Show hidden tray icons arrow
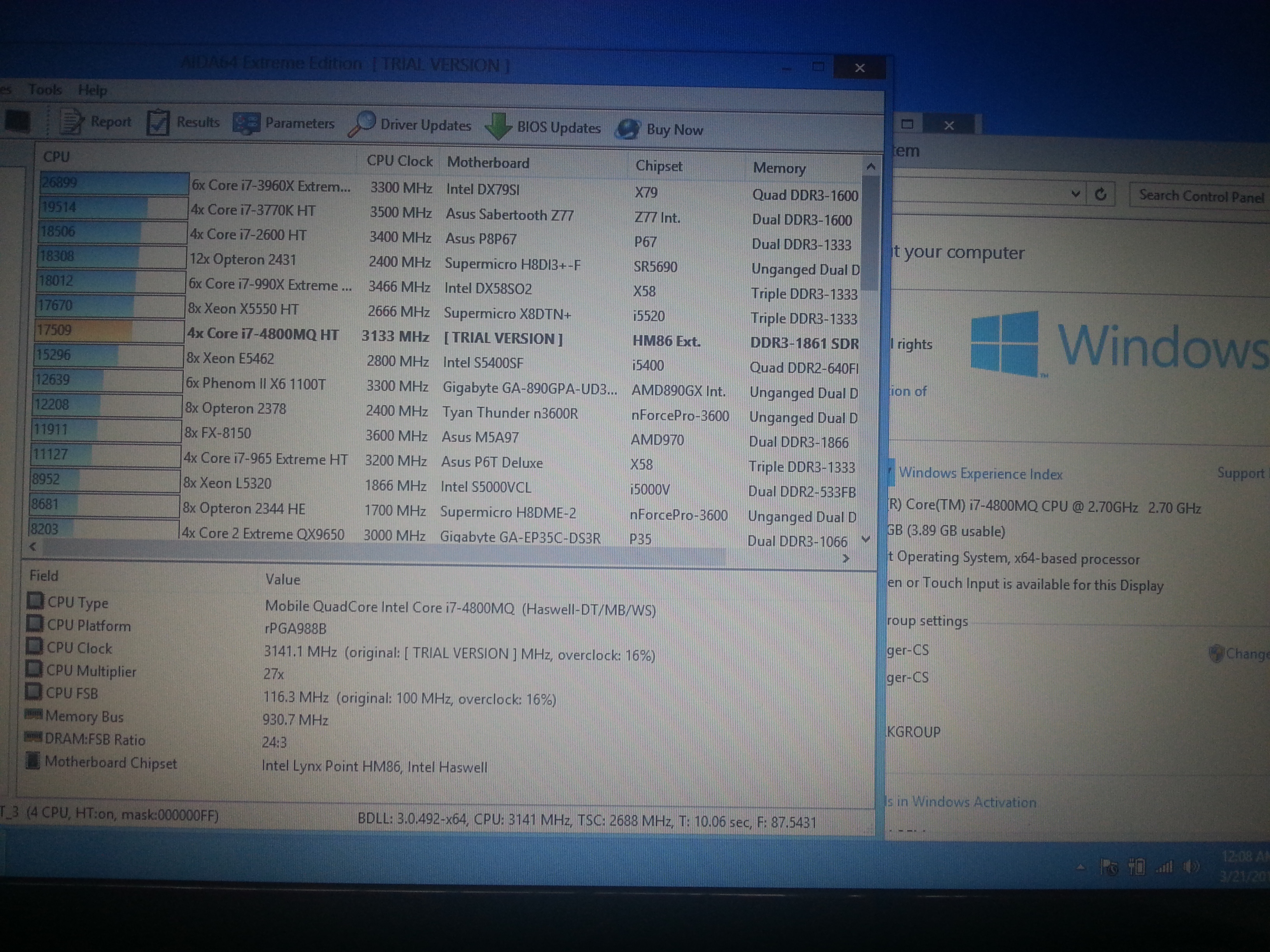Image resolution: width=1270 pixels, height=952 pixels. pyautogui.click(x=1081, y=867)
